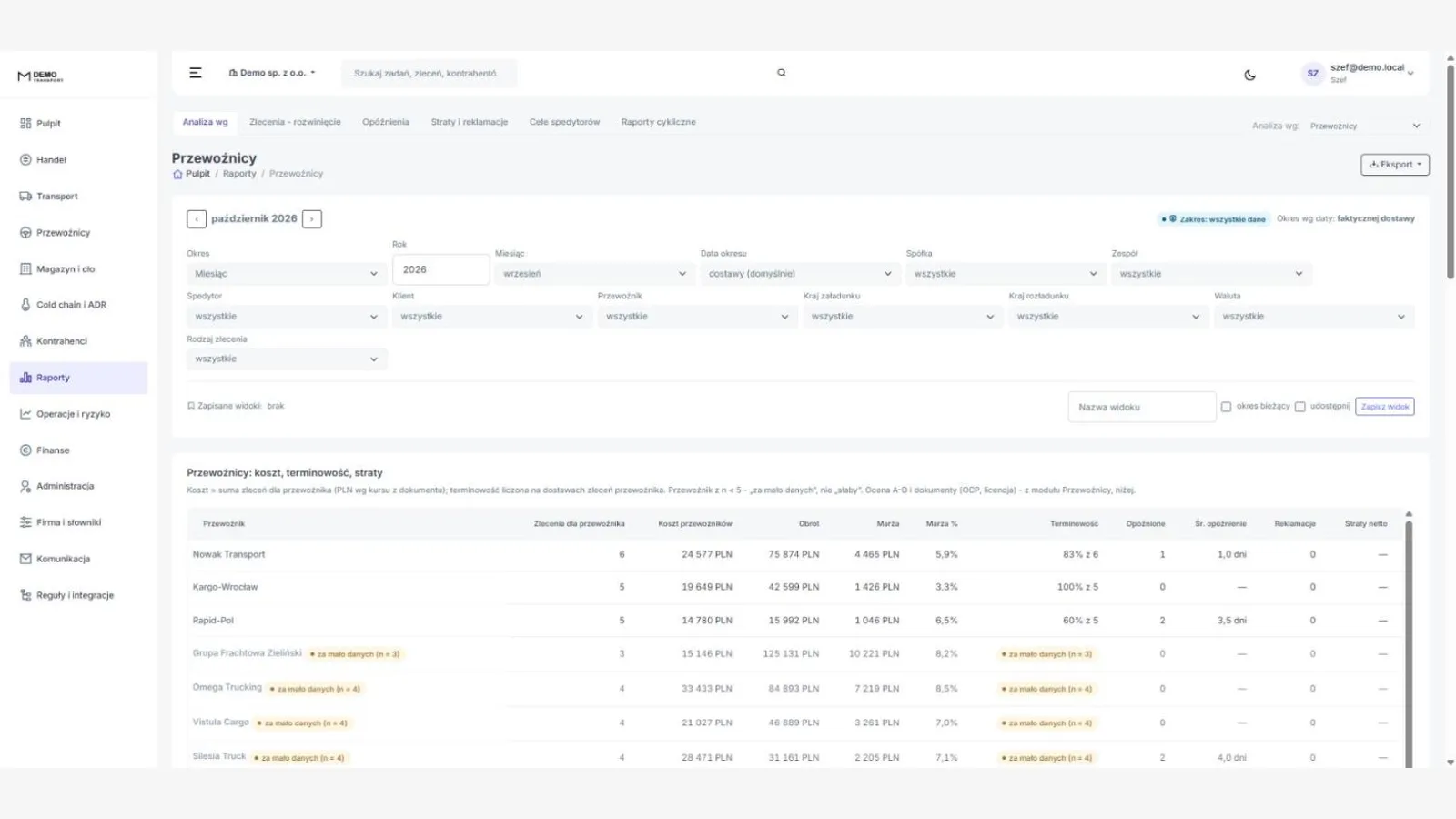Viewport: 1456px width, 819px height.
Task: Open the Reguły i integracje icon
Action: click(x=25, y=595)
